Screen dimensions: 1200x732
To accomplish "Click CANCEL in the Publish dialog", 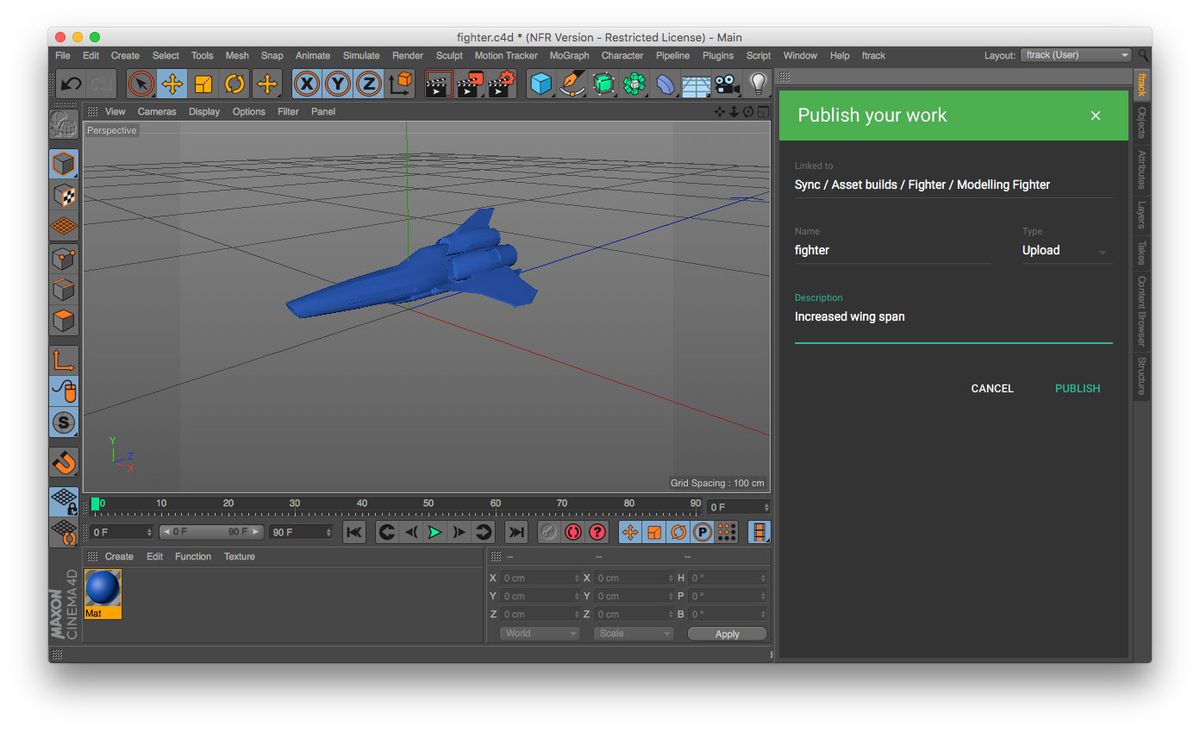I will [x=991, y=388].
